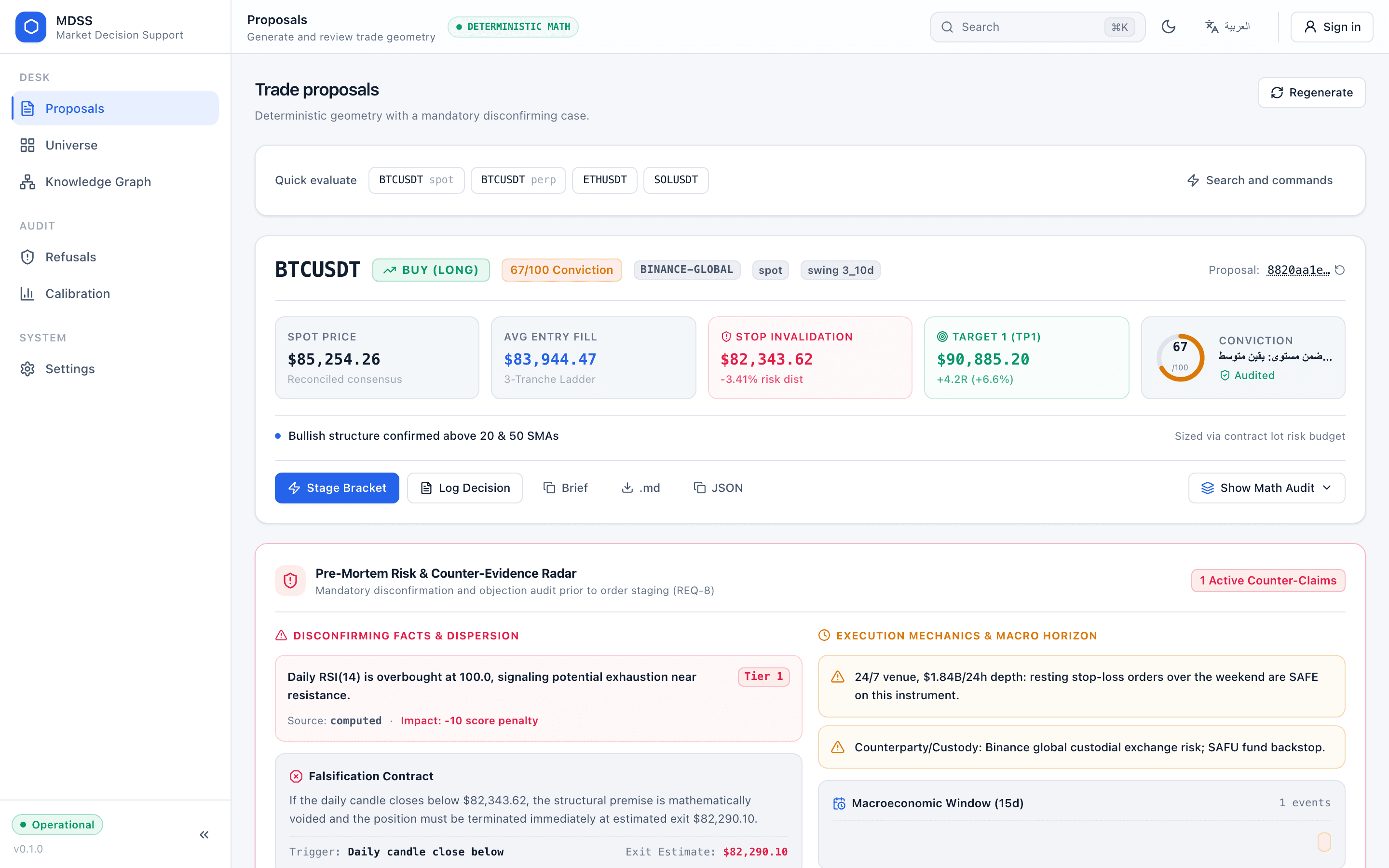1389x868 pixels.
Task: Click the conviction 67 gauge ring
Action: [x=1180, y=358]
